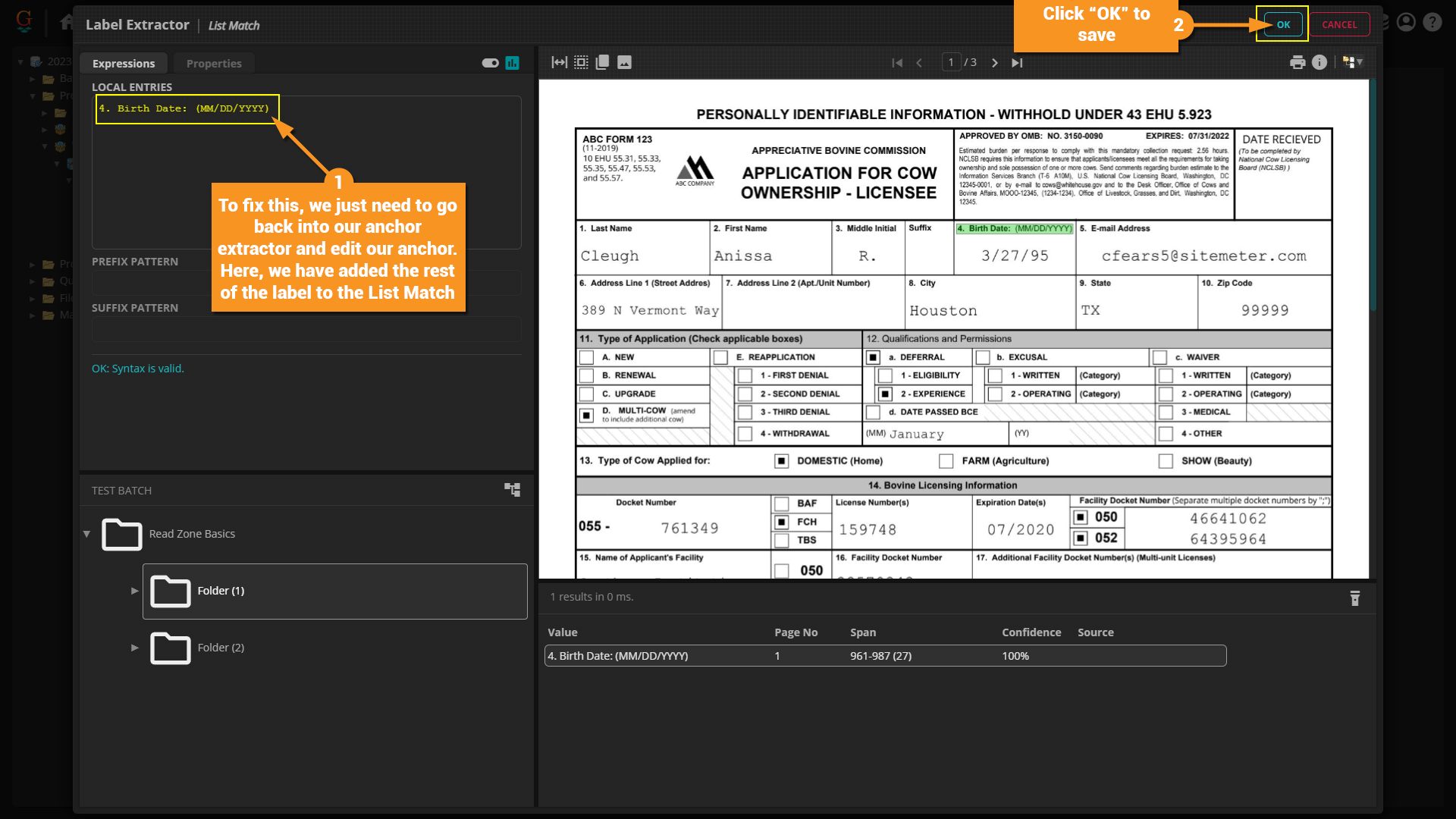Select the Expressions tab
The width and height of the screenshot is (1456, 819).
[124, 64]
